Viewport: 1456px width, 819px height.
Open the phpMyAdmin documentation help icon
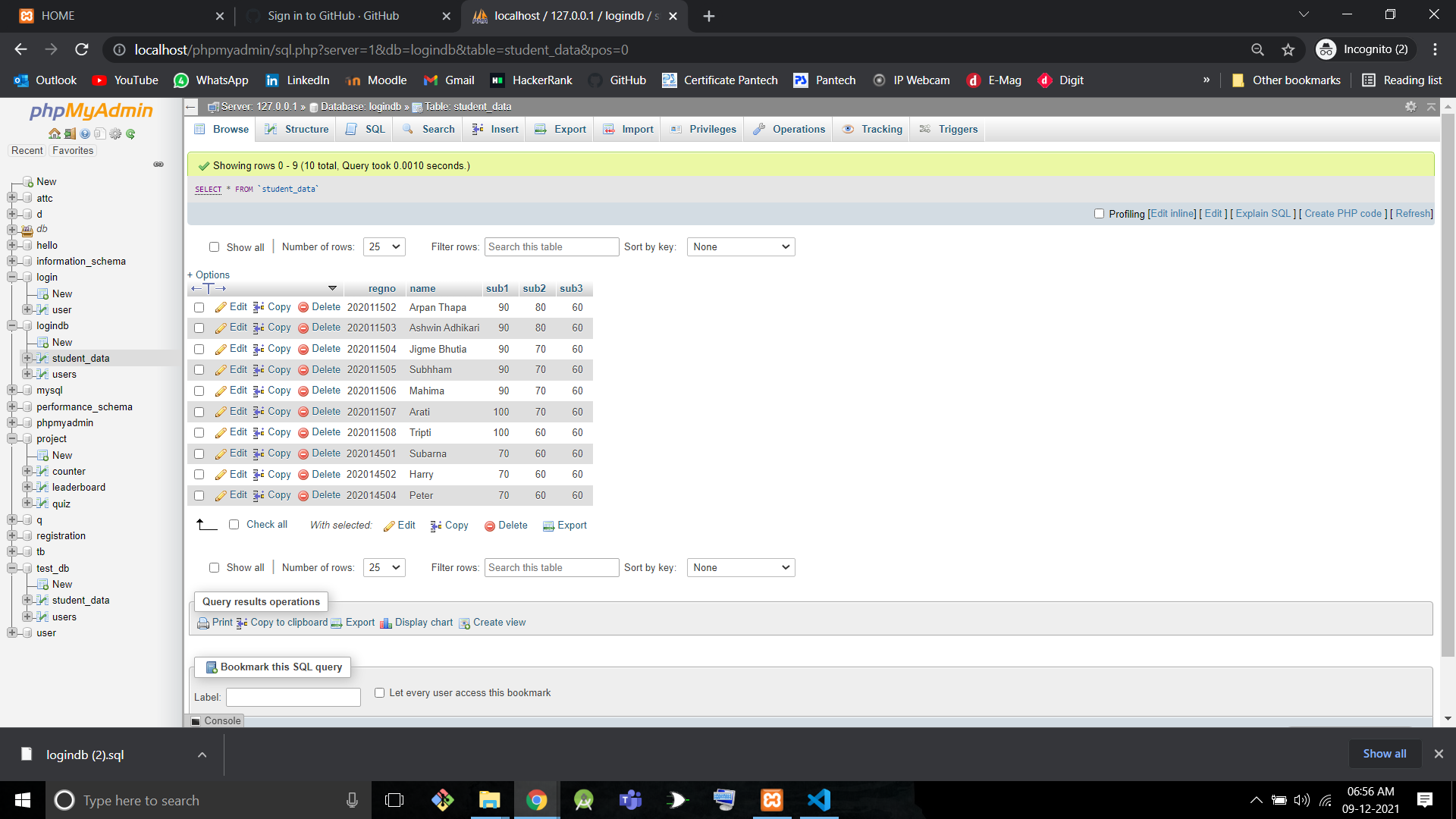[x=85, y=134]
